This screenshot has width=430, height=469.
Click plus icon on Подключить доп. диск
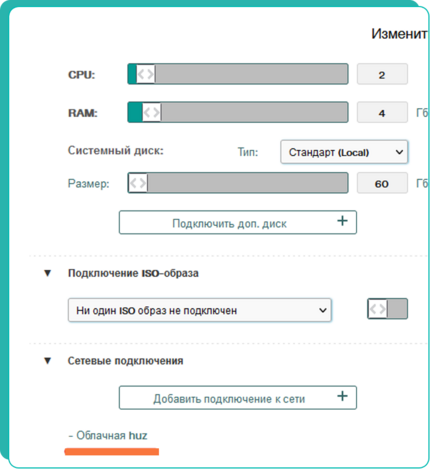click(x=342, y=221)
